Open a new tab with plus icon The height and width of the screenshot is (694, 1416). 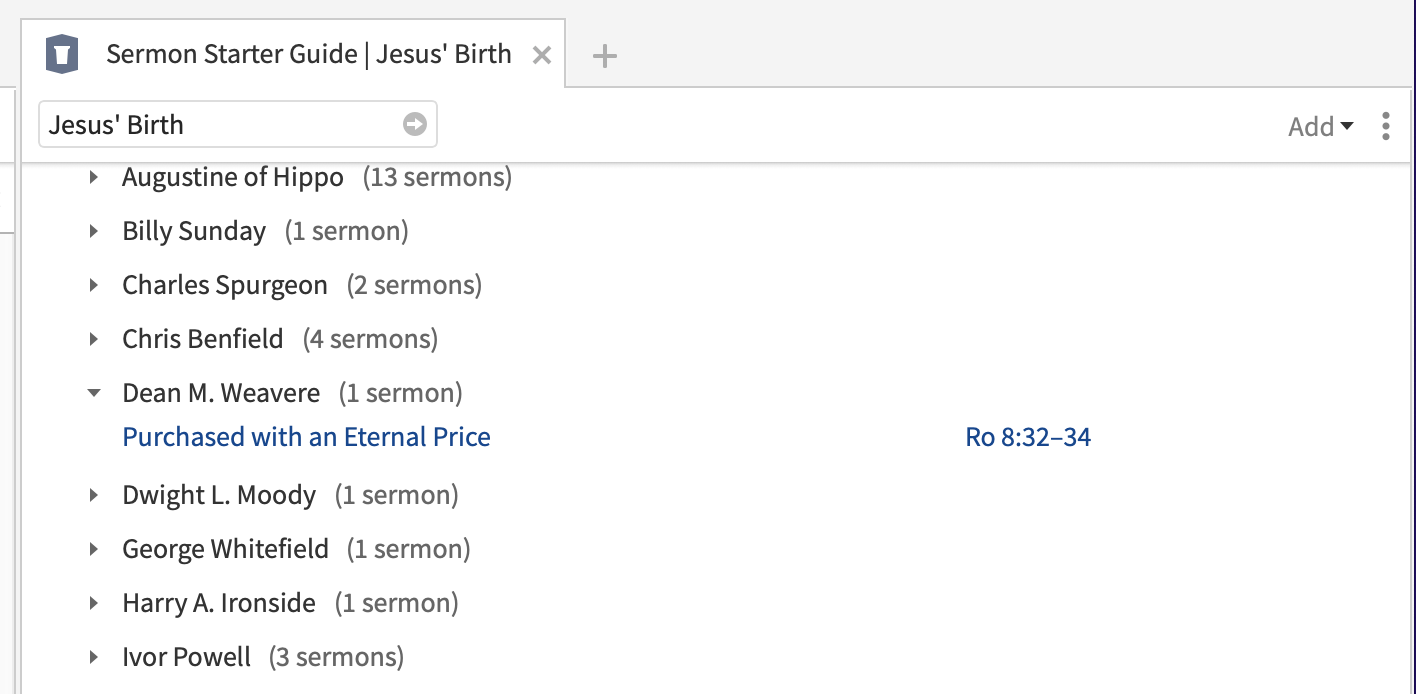tap(604, 56)
